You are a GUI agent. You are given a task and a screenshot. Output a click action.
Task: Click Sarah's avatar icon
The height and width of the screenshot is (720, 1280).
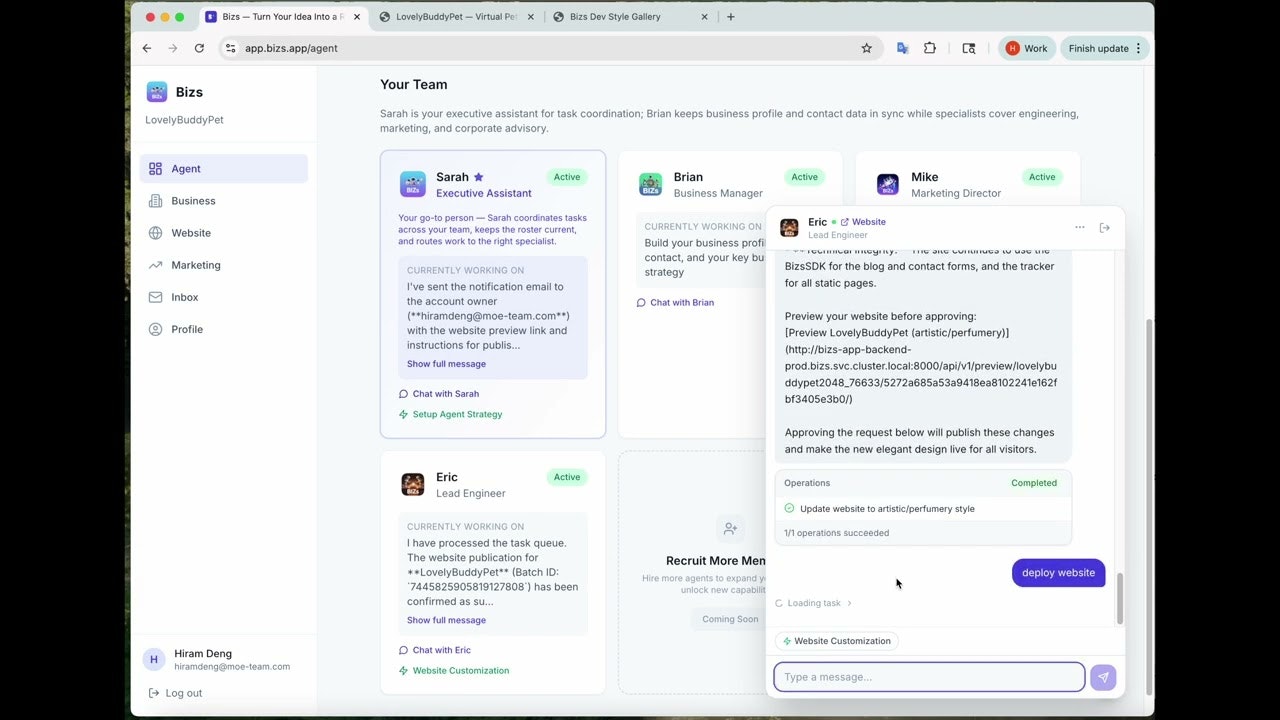tap(412, 184)
